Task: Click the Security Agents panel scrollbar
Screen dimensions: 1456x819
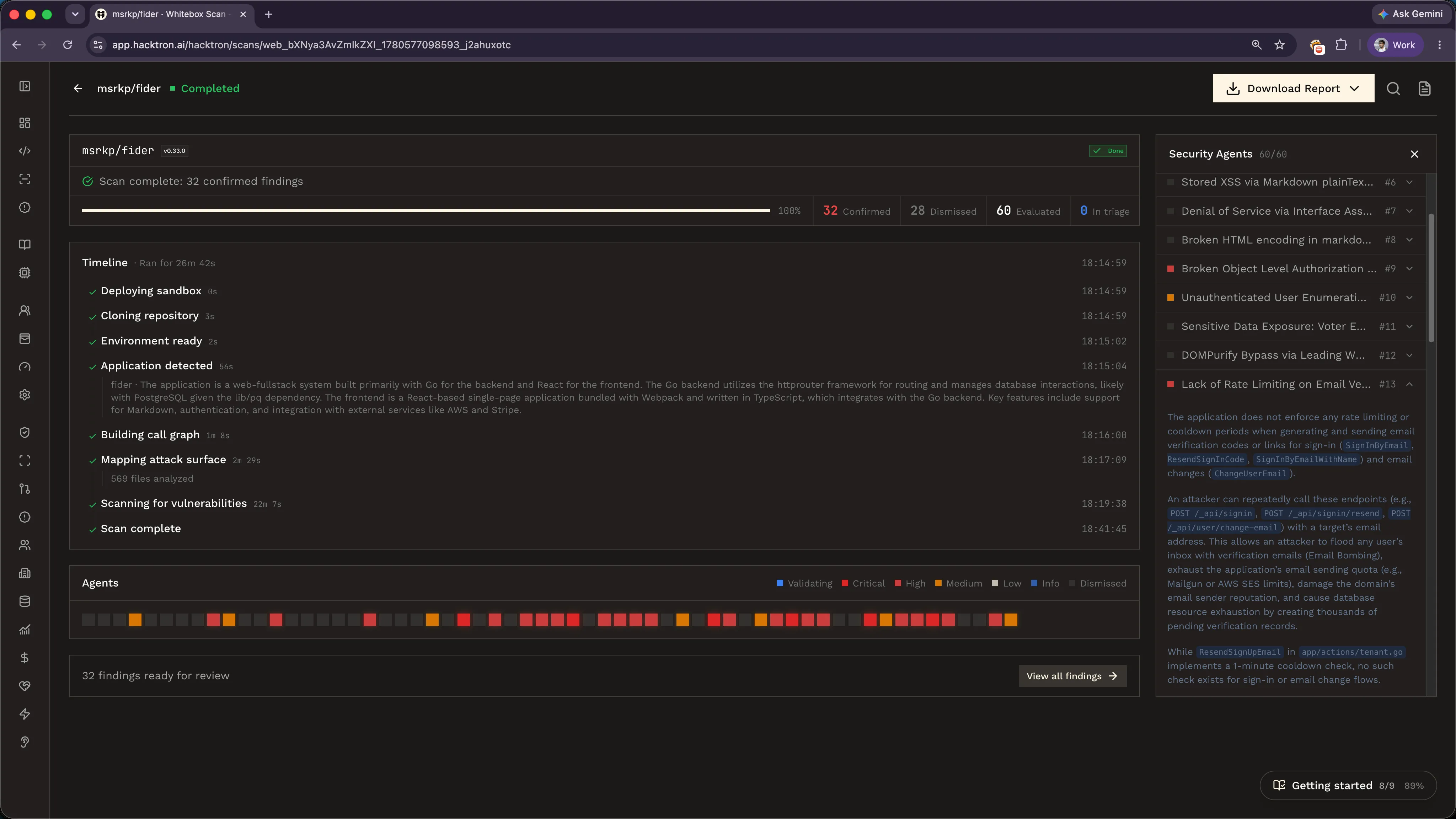Action: 1431,278
